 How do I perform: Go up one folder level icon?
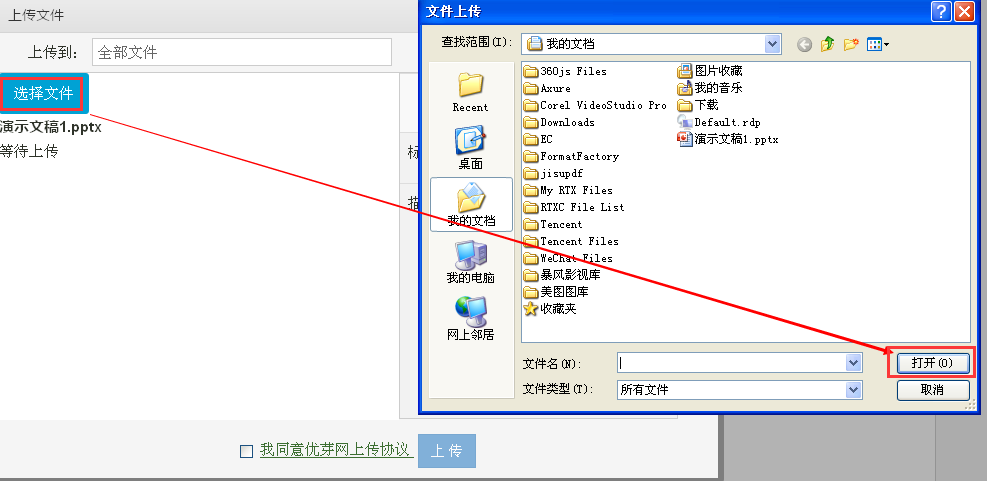(x=828, y=44)
